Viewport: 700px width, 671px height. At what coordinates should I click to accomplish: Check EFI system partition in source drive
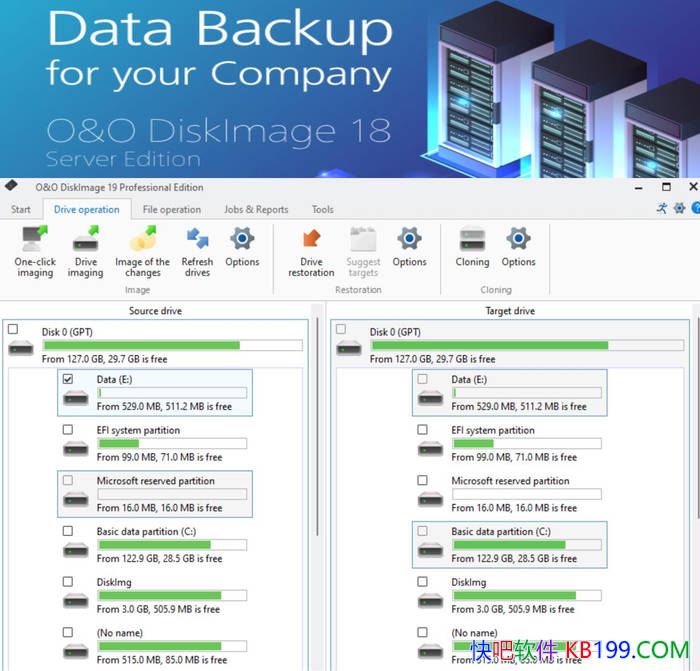coord(68,429)
